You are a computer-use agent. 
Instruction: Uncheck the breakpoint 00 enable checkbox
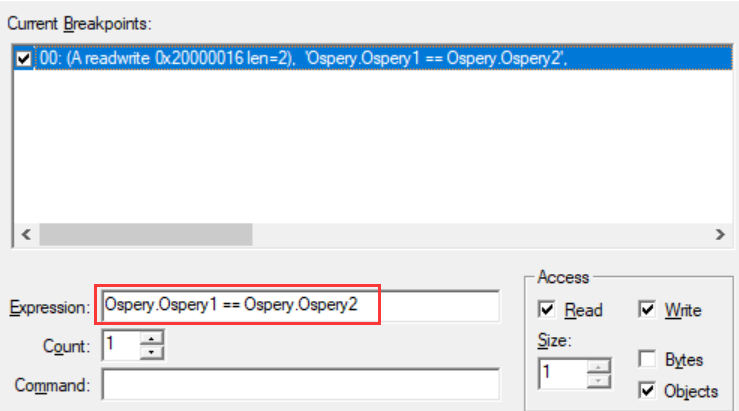point(23,59)
